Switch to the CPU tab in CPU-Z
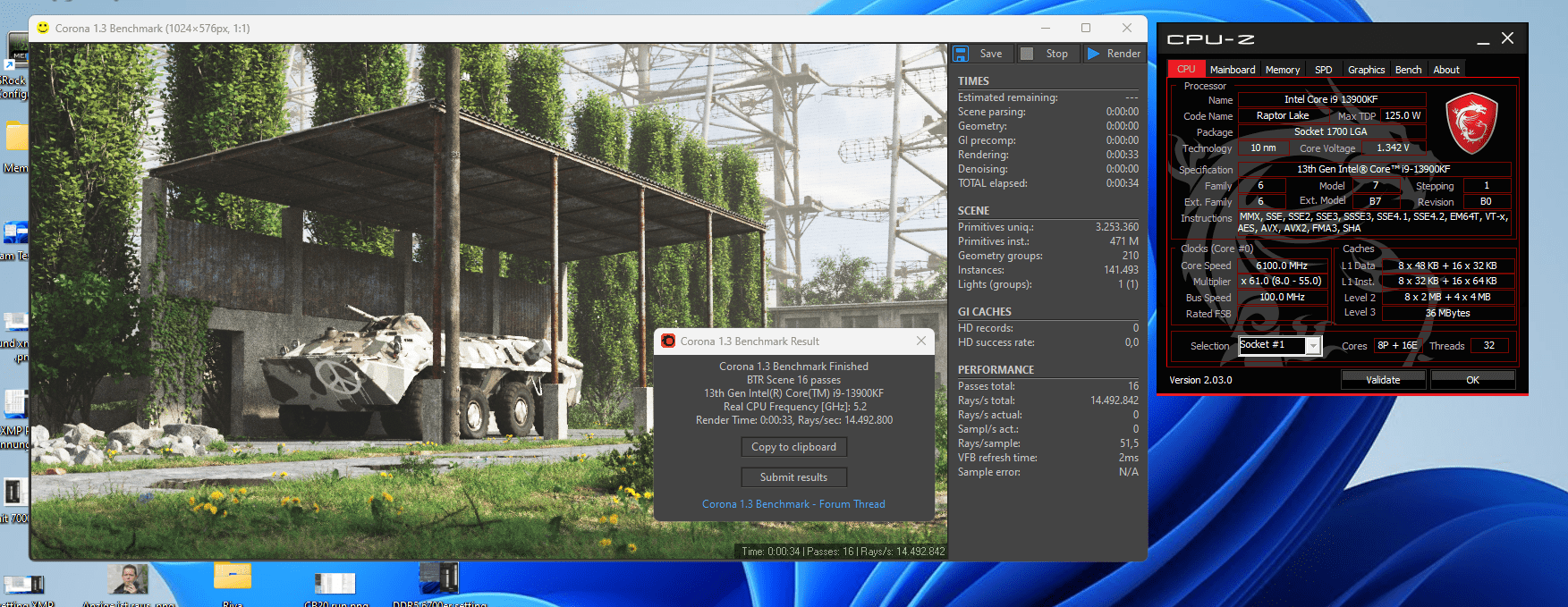This screenshot has height=607, width=1568. (x=1186, y=69)
